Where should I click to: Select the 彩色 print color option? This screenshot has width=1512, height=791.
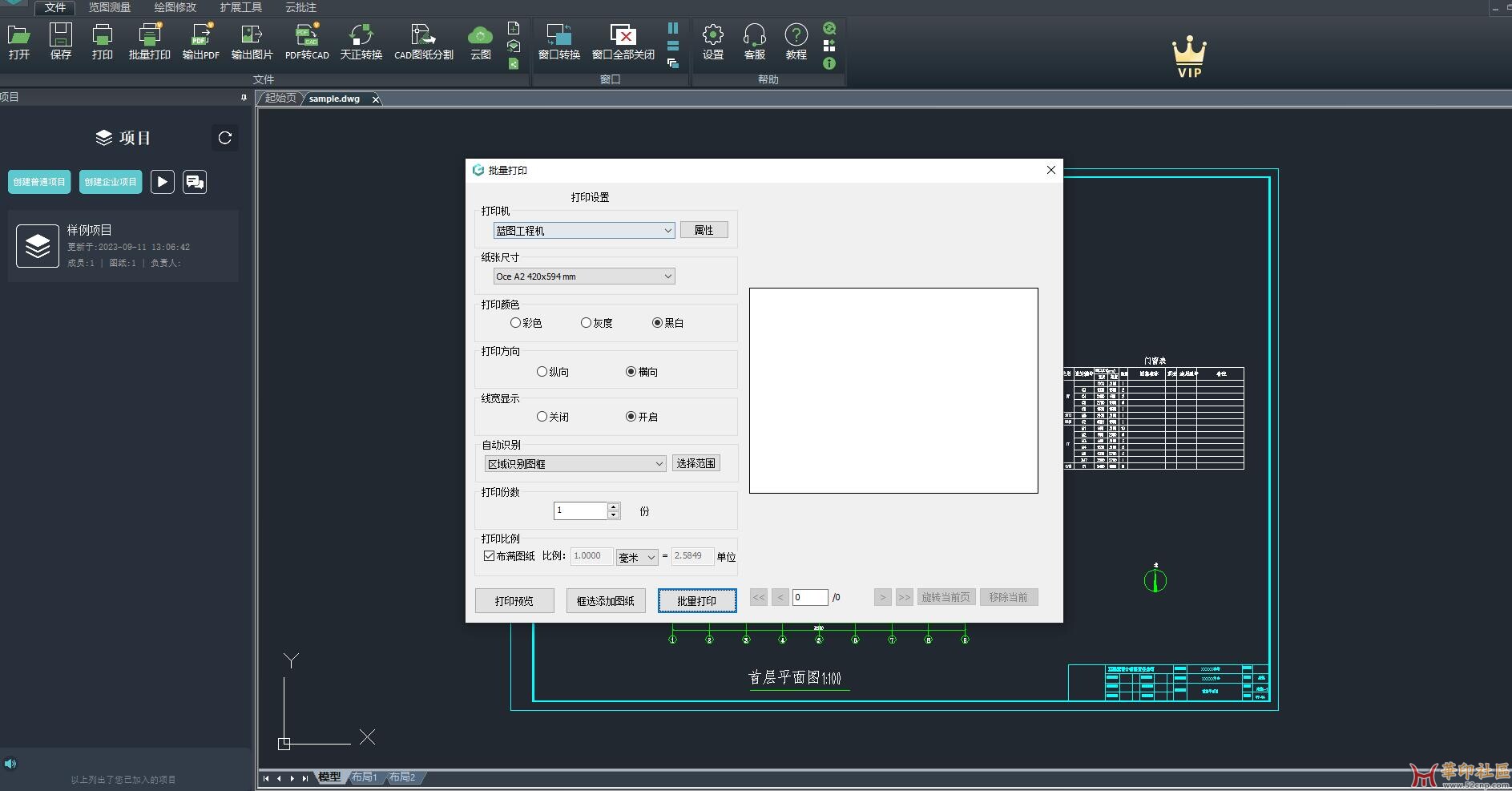pos(516,323)
